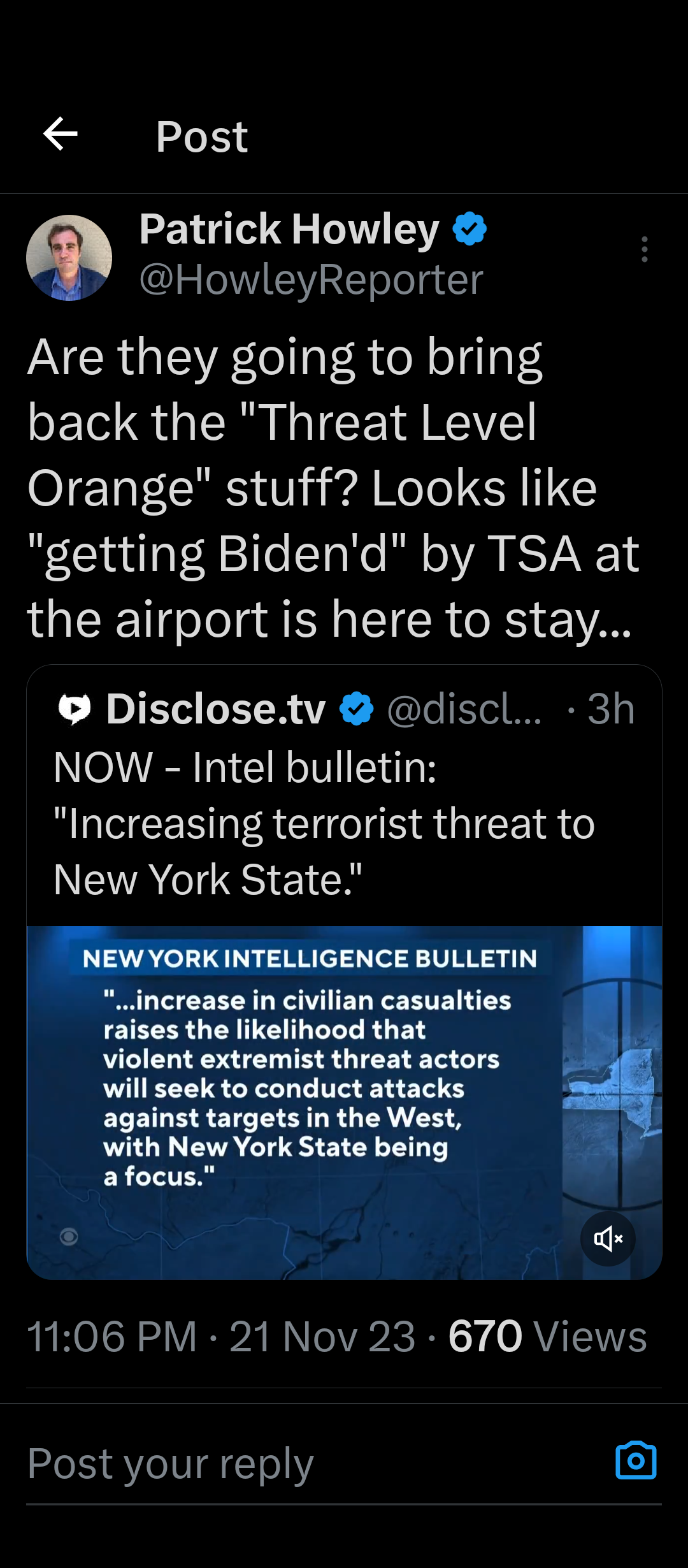Viewport: 688px width, 1568px height.
Task: Tap the camera icon in reply bar
Action: tap(635, 1460)
